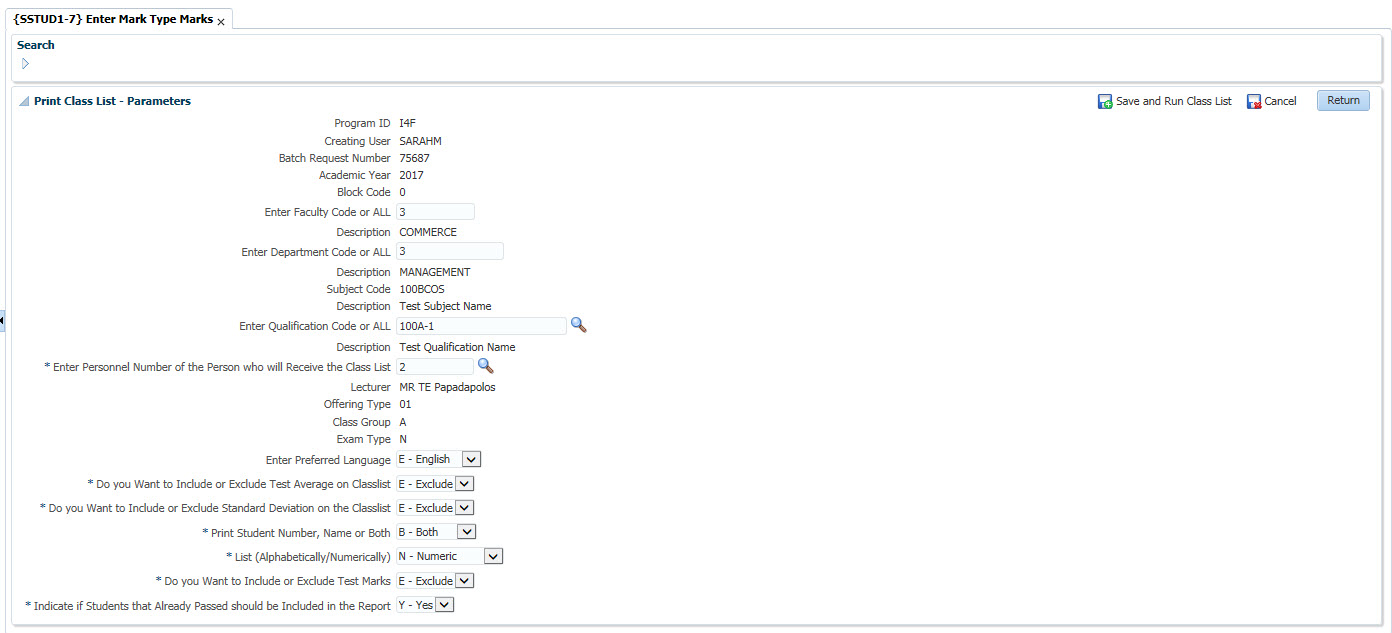
Task: Click the red Cancel icon
Action: pyautogui.click(x=1254, y=100)
